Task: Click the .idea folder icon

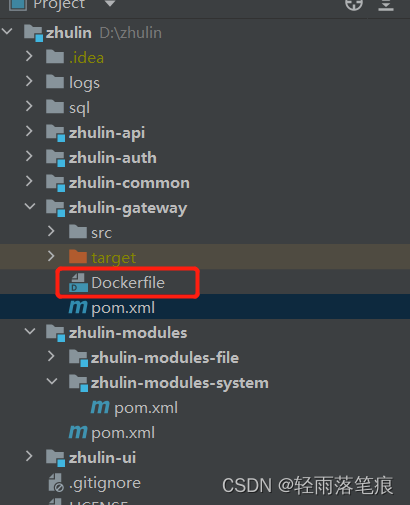Action: pyautogui.click(x=55, y=57)
